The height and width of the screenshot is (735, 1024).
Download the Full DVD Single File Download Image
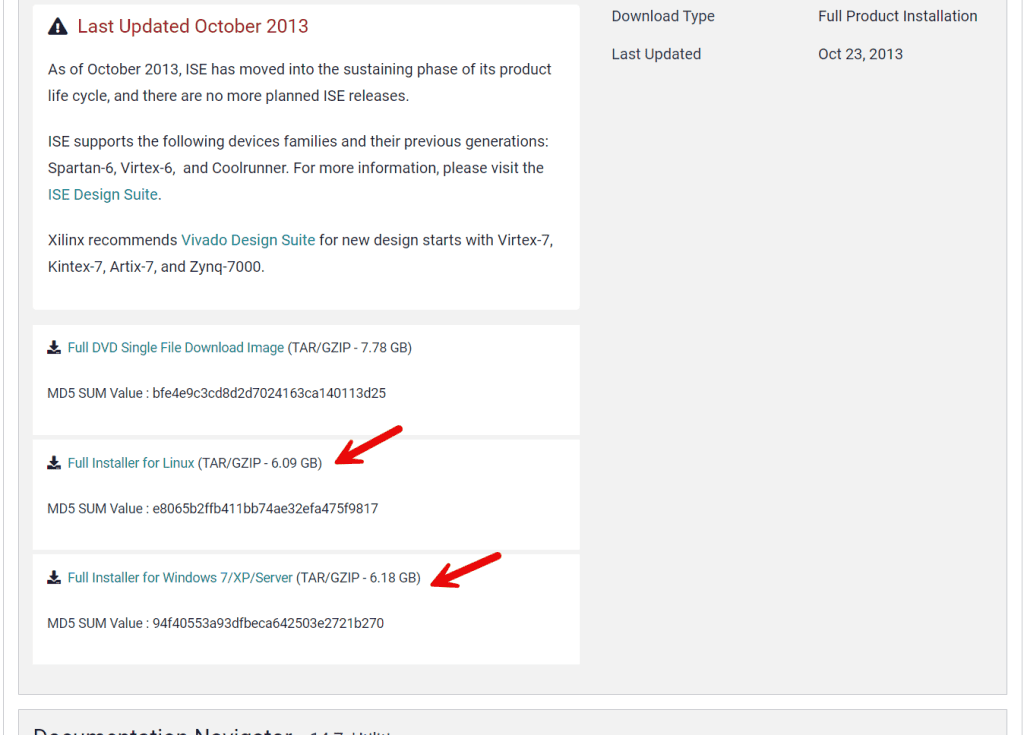(176, 347)
